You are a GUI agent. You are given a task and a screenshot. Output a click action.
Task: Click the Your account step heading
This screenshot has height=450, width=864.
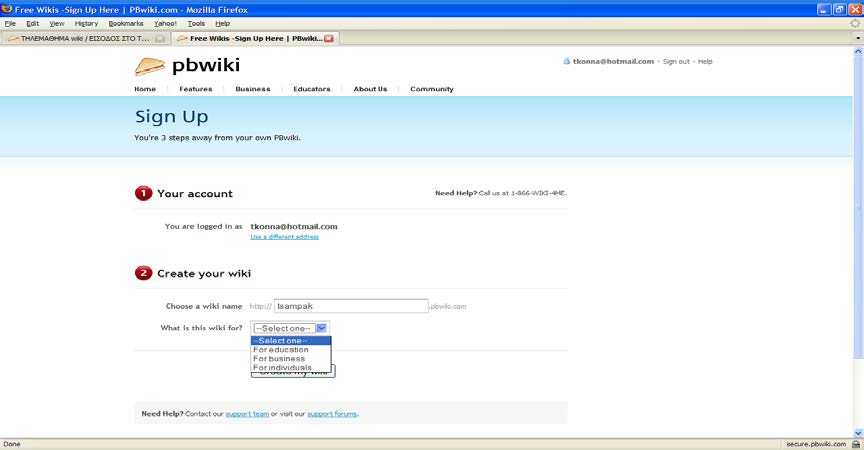pos(195,194)
